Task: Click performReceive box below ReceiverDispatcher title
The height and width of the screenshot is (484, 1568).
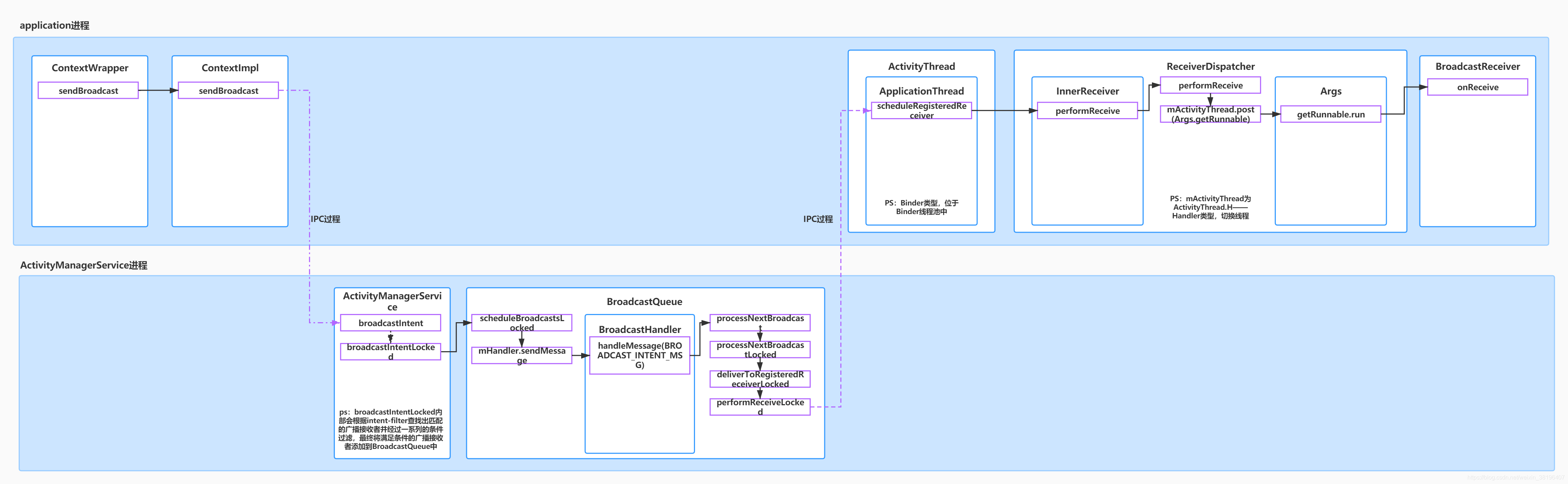Action: (1211, 85)
